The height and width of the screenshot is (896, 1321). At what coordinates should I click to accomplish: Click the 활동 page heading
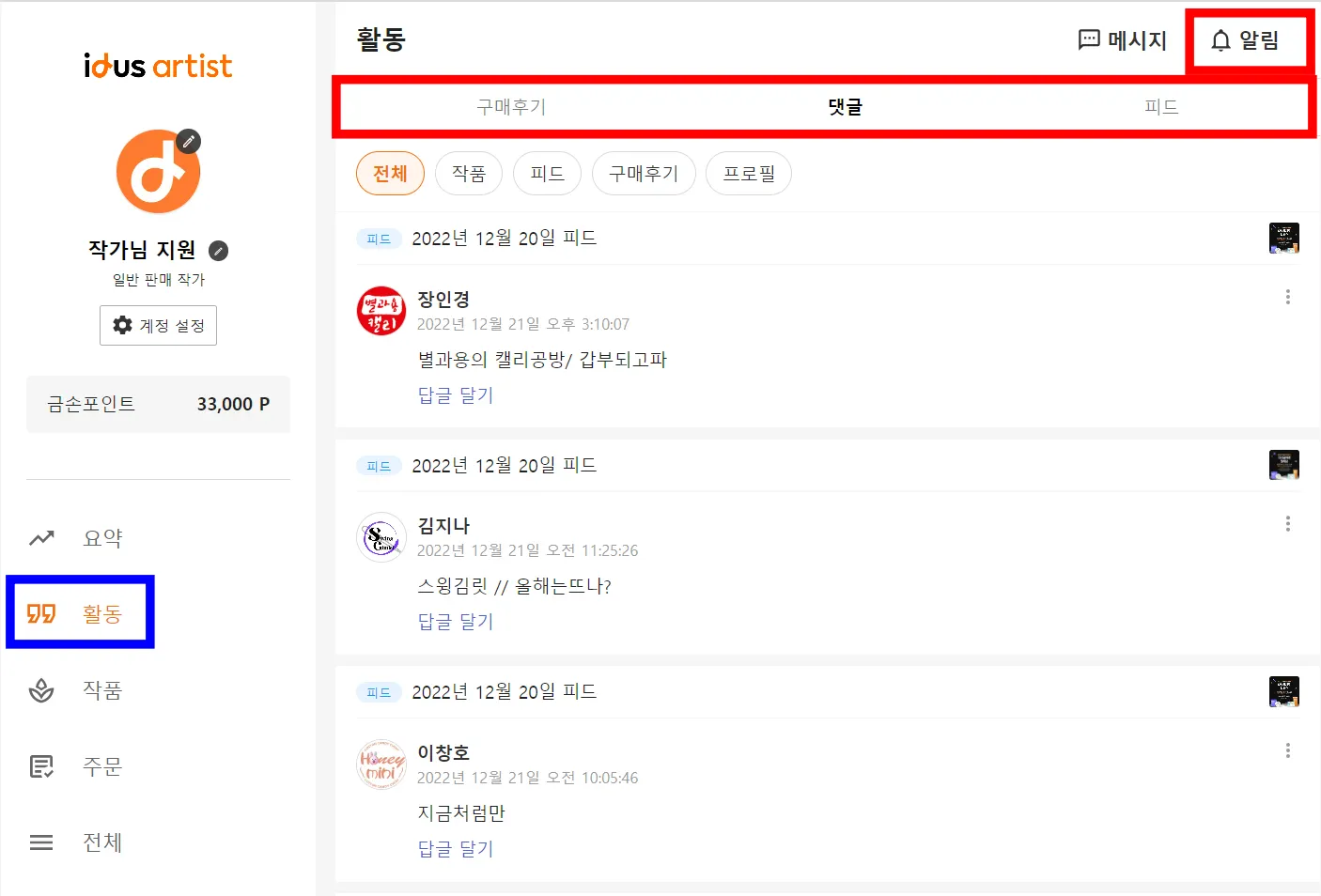pos(381,39)
